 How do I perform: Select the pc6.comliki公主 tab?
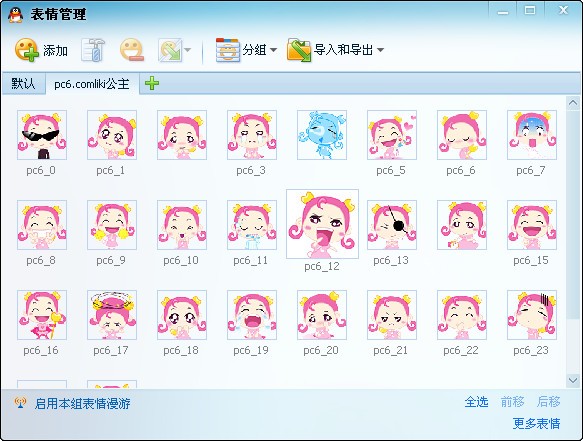coord(92,84)
